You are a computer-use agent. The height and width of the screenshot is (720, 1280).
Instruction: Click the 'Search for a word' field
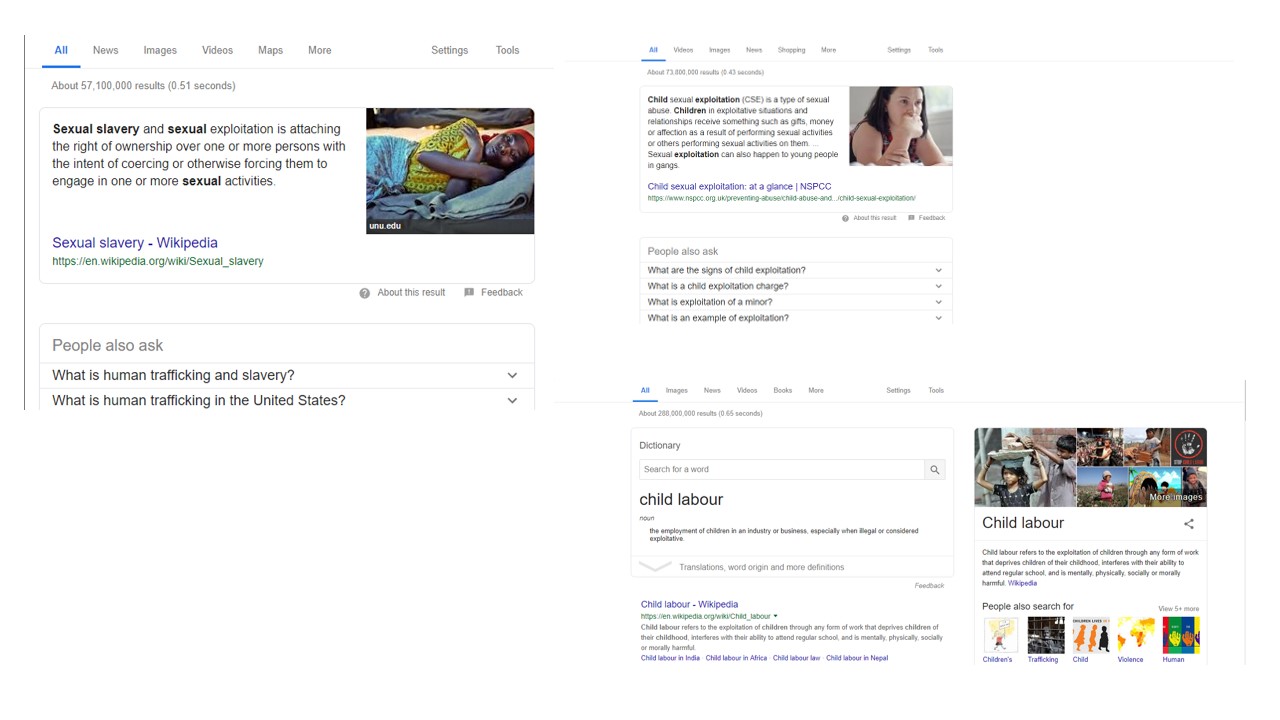pos(781,469)
